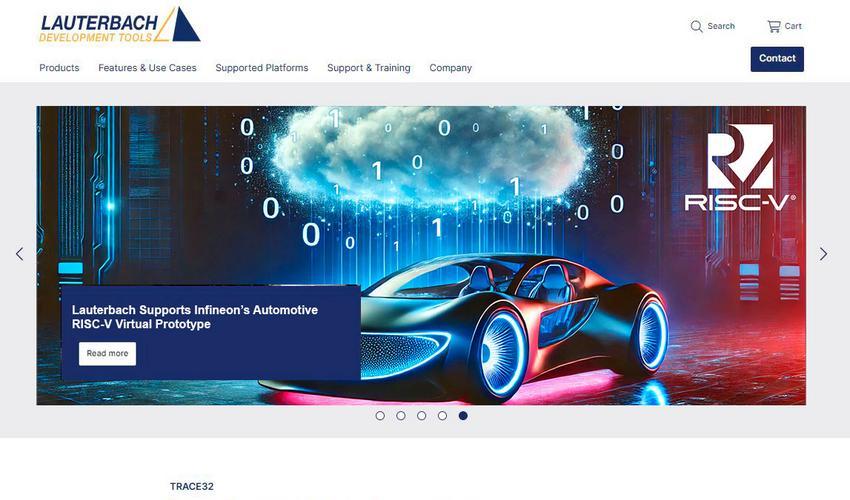Screen dimensions: 850x500
Task: Go to previous slide with left arrow
Action: 20,254
